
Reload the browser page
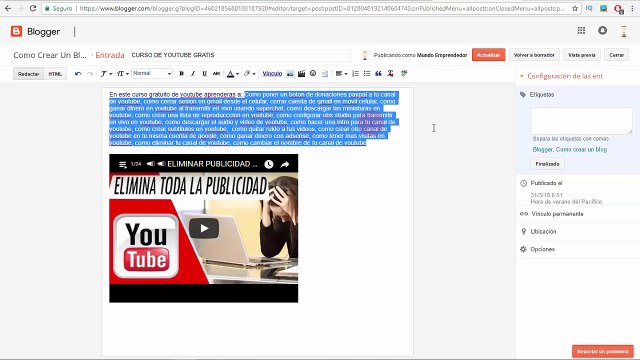[33, 8]
